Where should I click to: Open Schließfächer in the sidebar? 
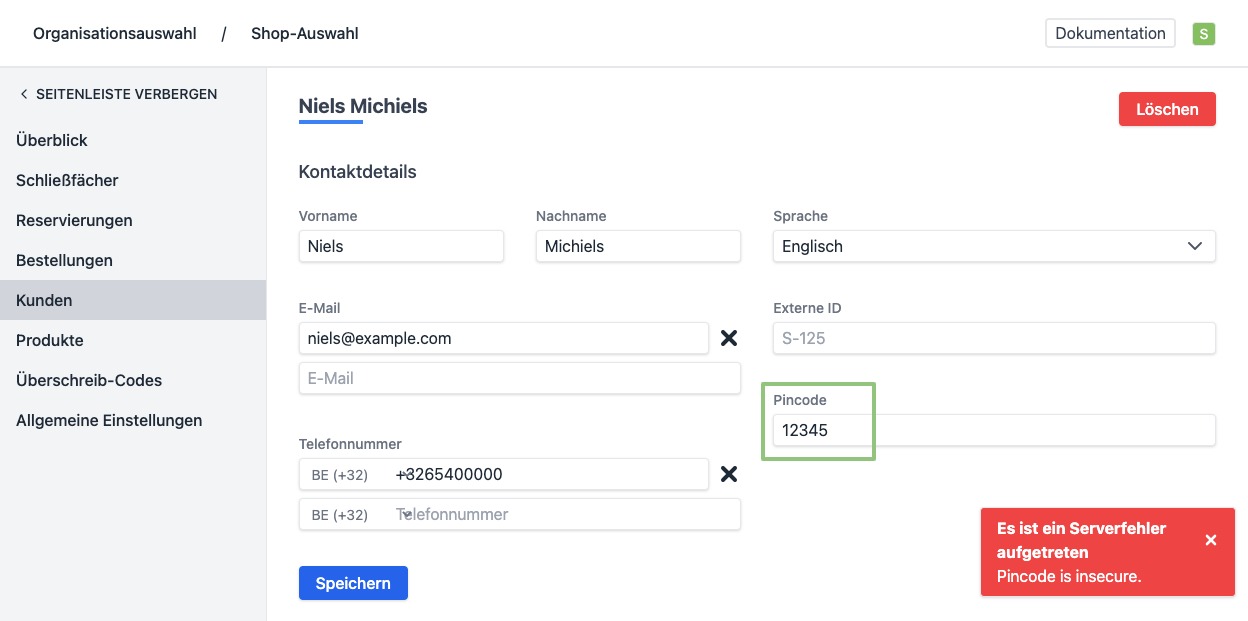coord(67,180)
